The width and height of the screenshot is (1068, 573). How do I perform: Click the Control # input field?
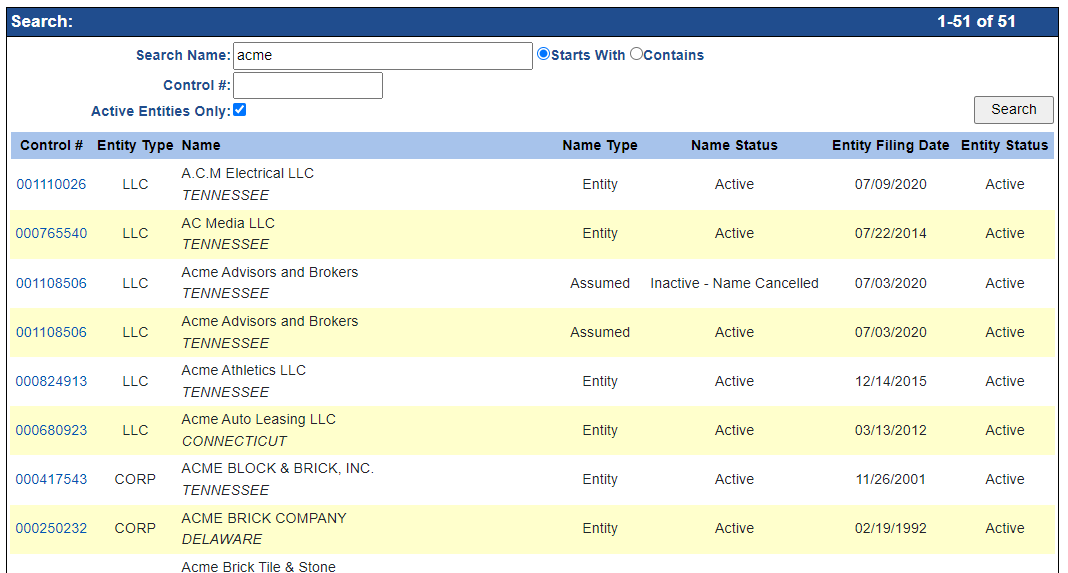[x=307, y=86]
